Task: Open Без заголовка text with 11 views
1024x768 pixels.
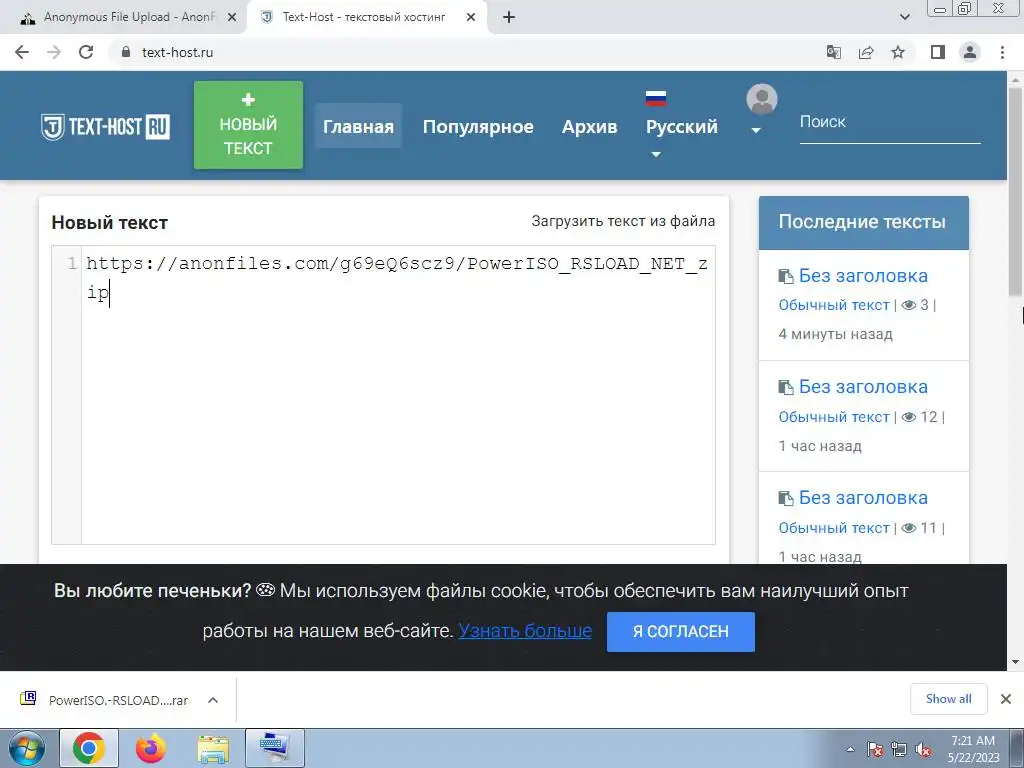Action: (863, 498)
